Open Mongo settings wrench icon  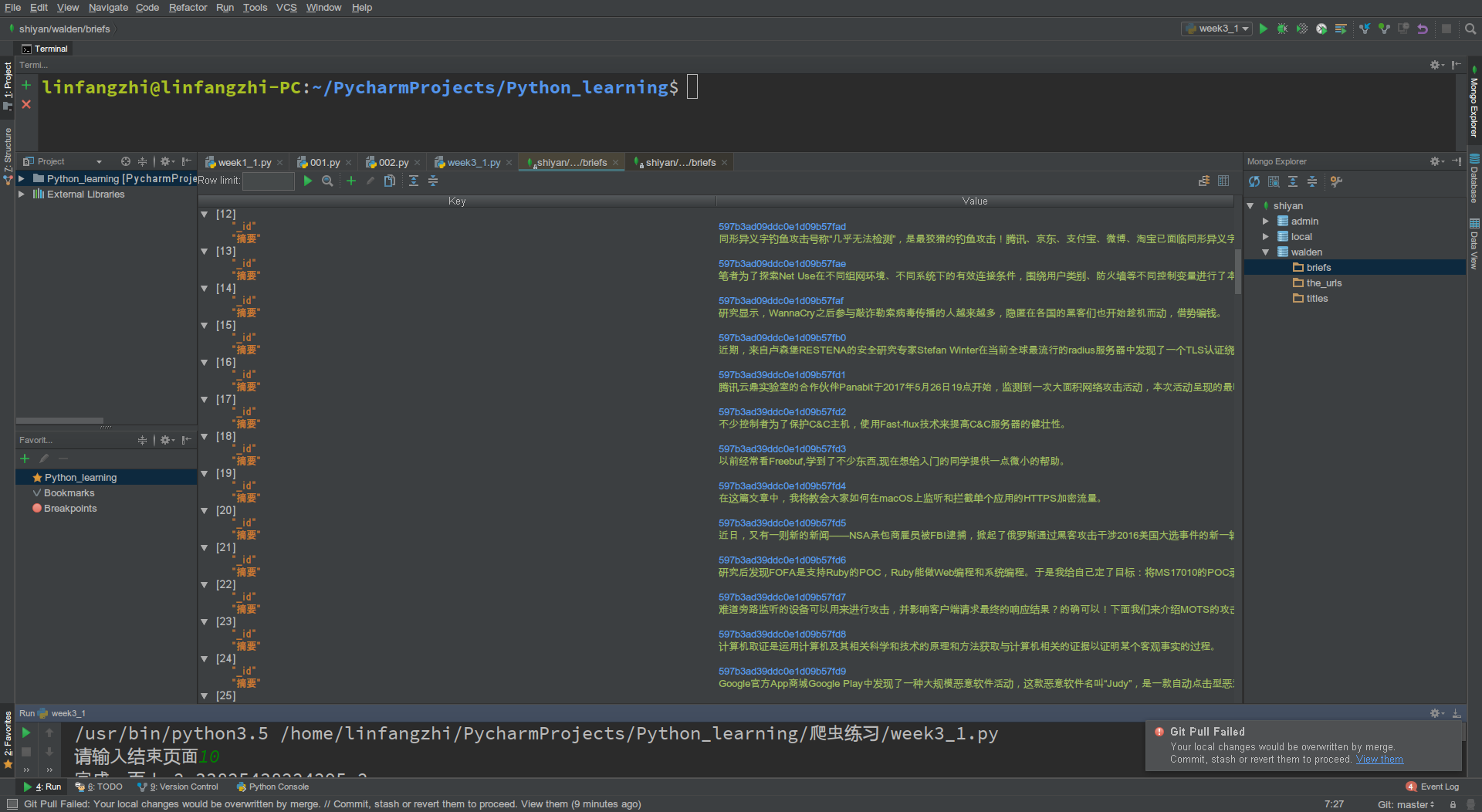[x=1336, y=181]
